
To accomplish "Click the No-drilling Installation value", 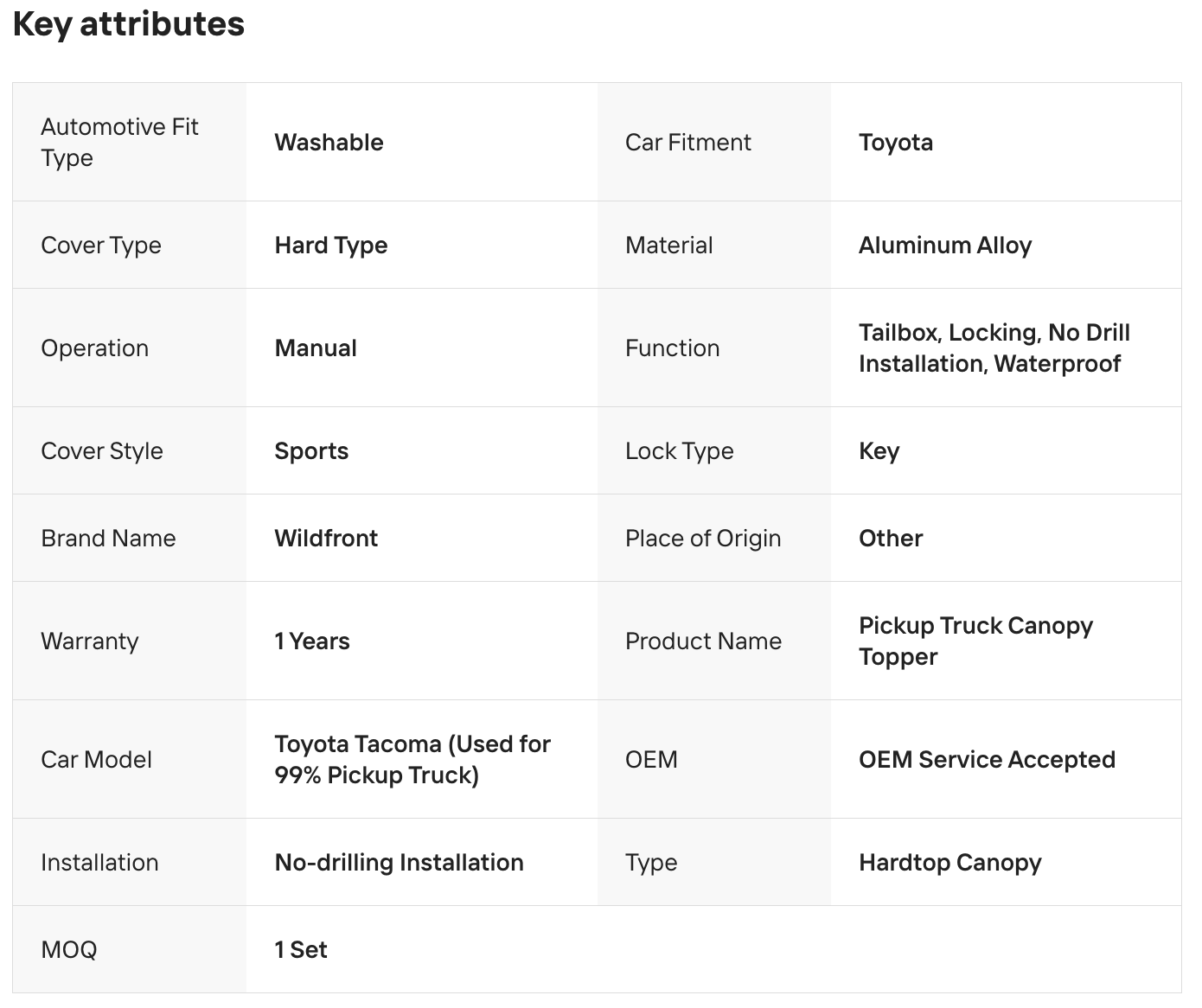I will click(399, 863).
